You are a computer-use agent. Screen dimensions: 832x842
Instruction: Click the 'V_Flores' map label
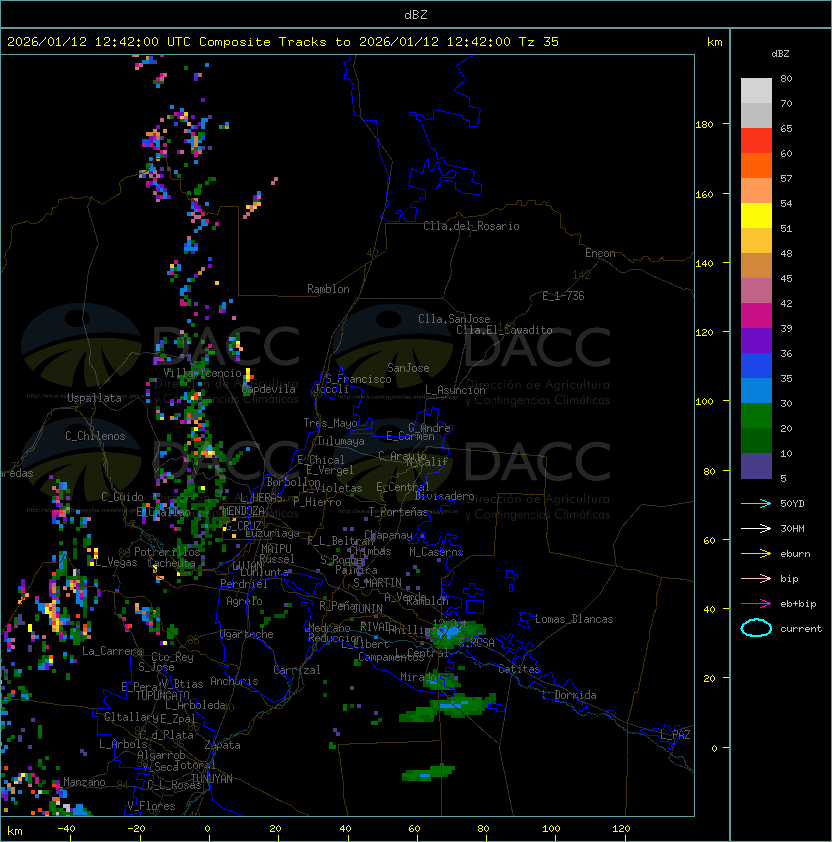click(151, 806)
